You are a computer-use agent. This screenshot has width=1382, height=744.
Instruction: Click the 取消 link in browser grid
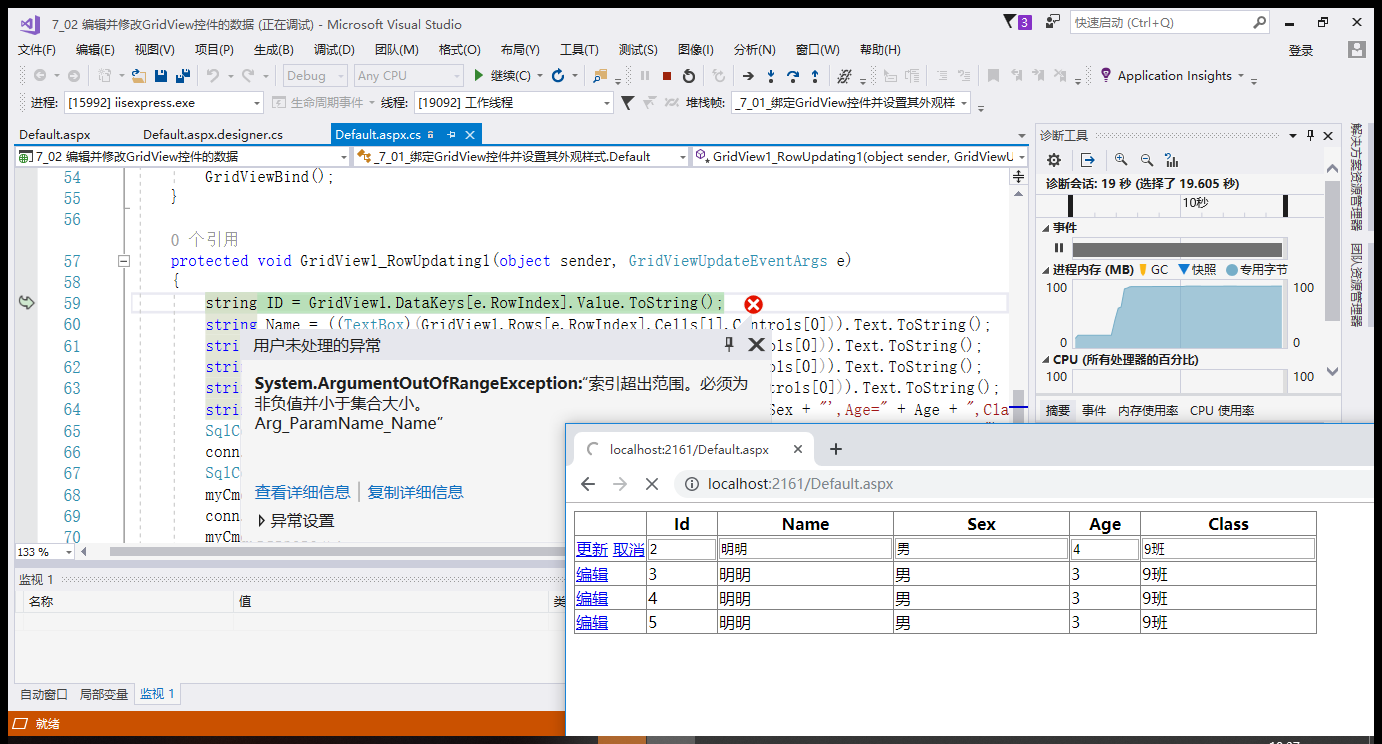[629, 549]
